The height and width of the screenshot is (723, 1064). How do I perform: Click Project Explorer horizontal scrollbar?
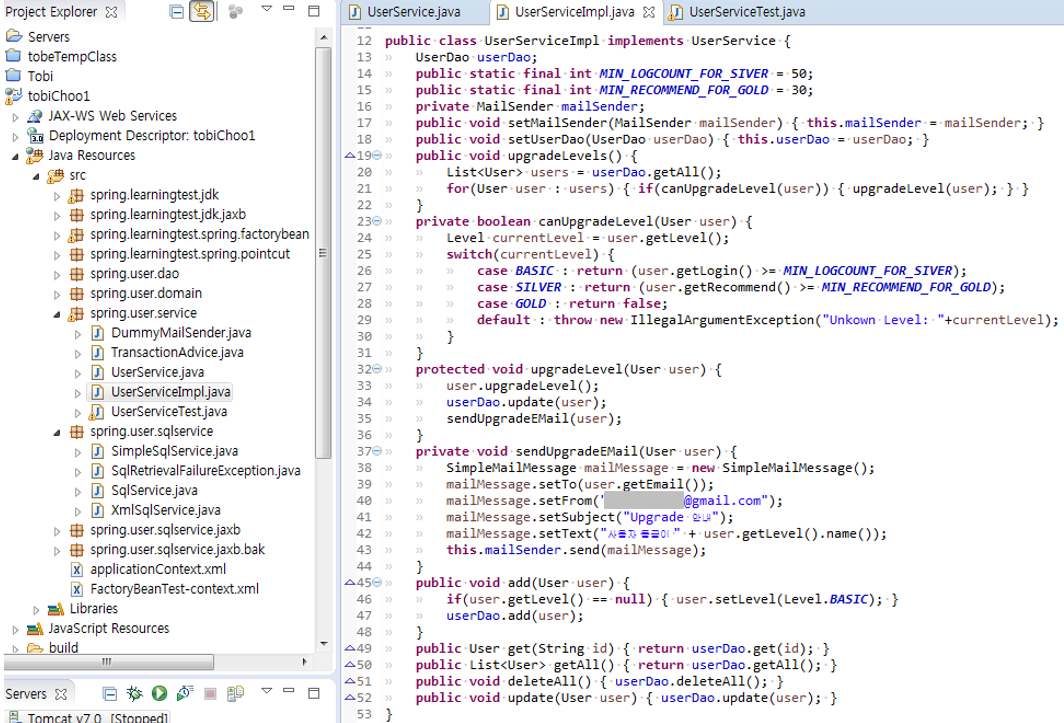point(109,661)
